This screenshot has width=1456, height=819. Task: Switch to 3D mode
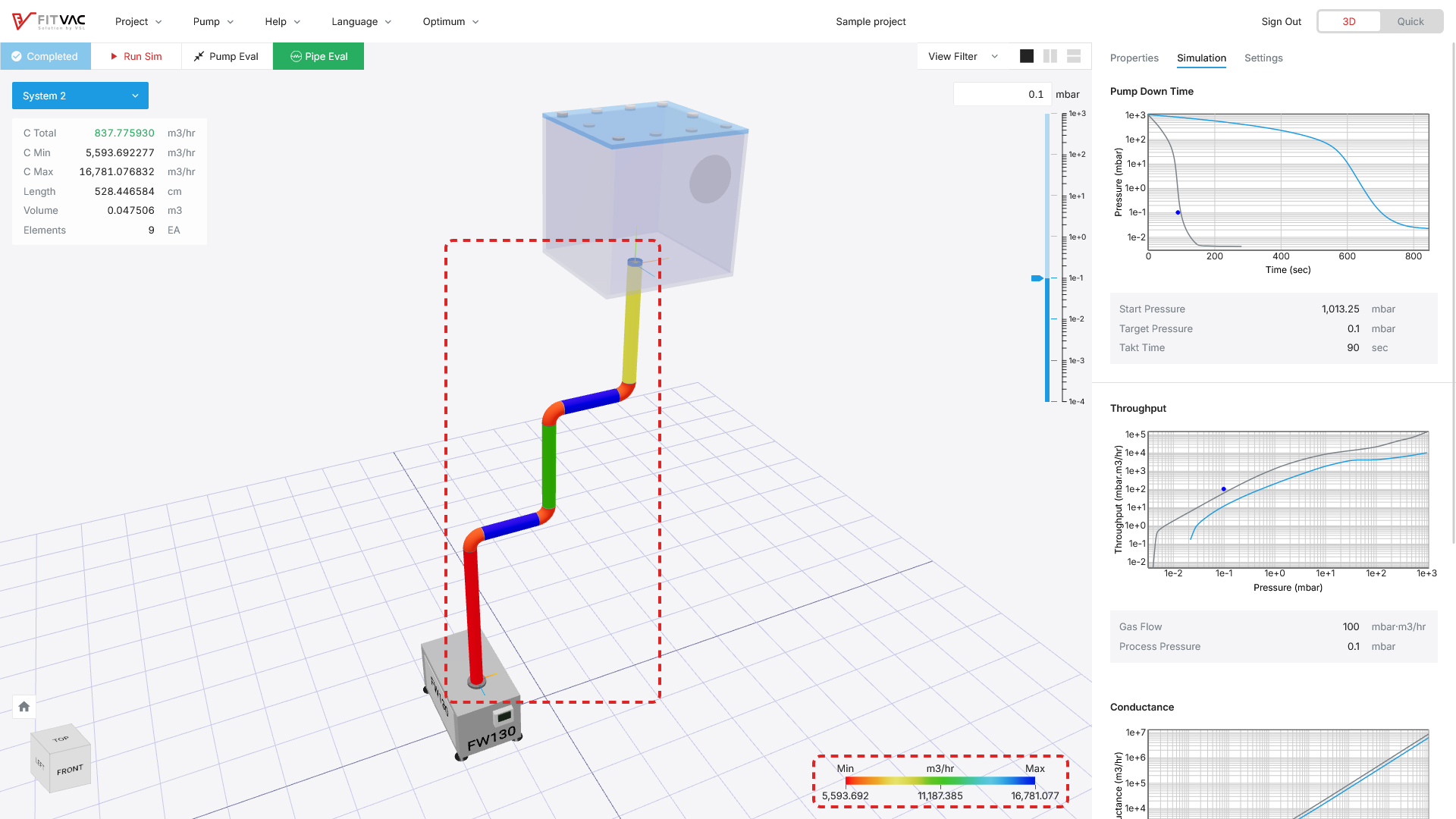[1349, 21]
